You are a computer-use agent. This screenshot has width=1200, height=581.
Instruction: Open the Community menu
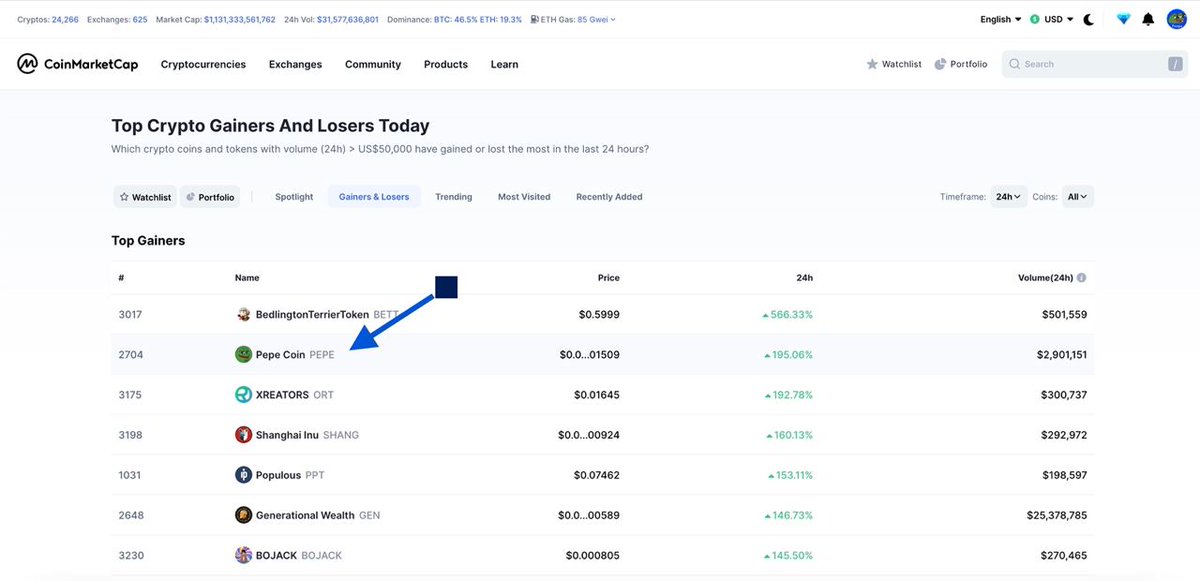372,63
